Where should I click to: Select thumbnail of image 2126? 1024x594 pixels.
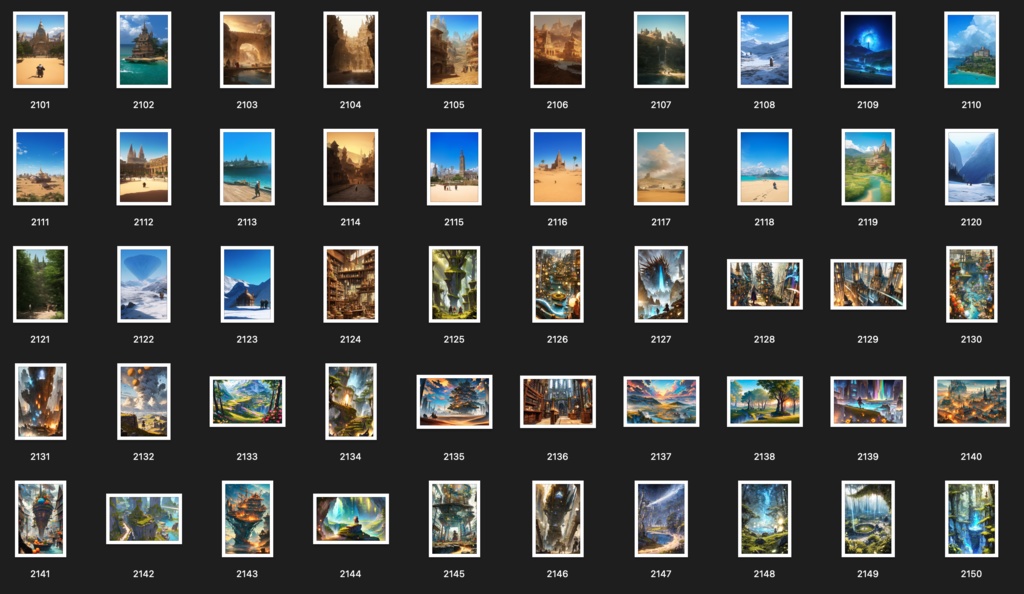(558, 285)
